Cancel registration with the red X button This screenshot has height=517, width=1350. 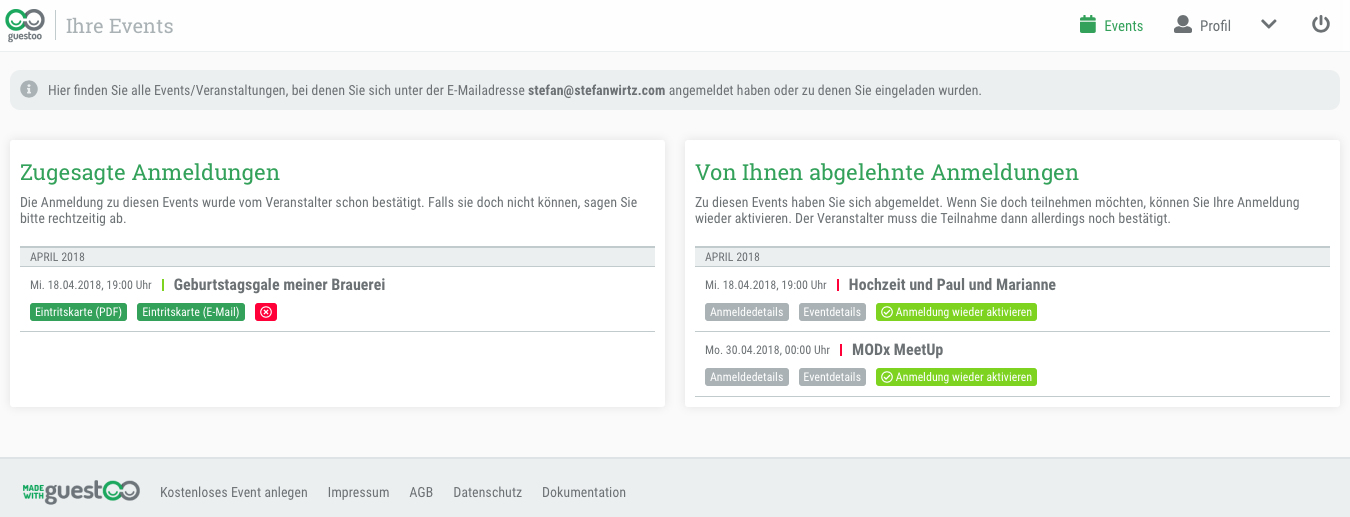point(266,312)
